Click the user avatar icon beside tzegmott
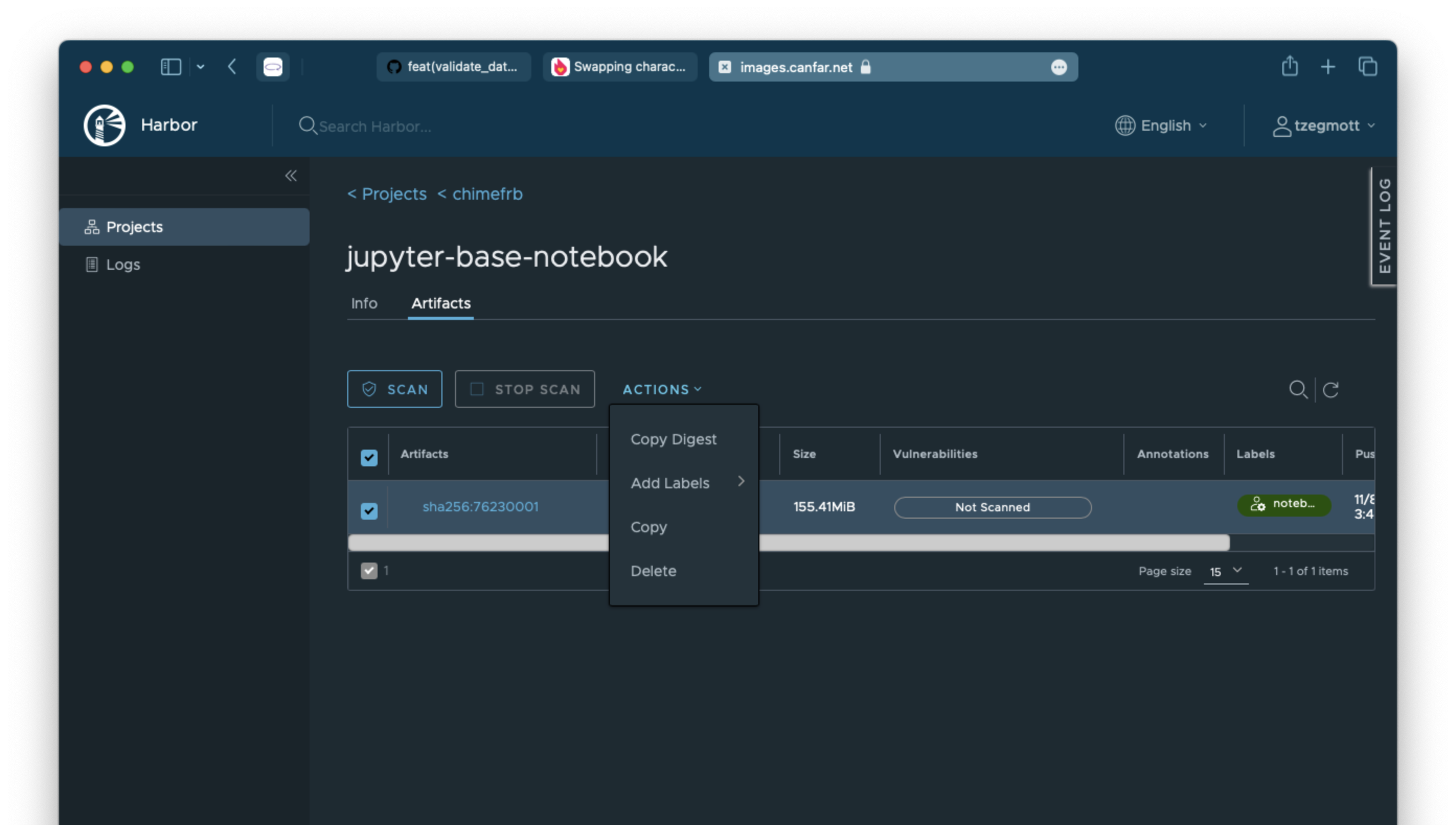 (1281, 126)
